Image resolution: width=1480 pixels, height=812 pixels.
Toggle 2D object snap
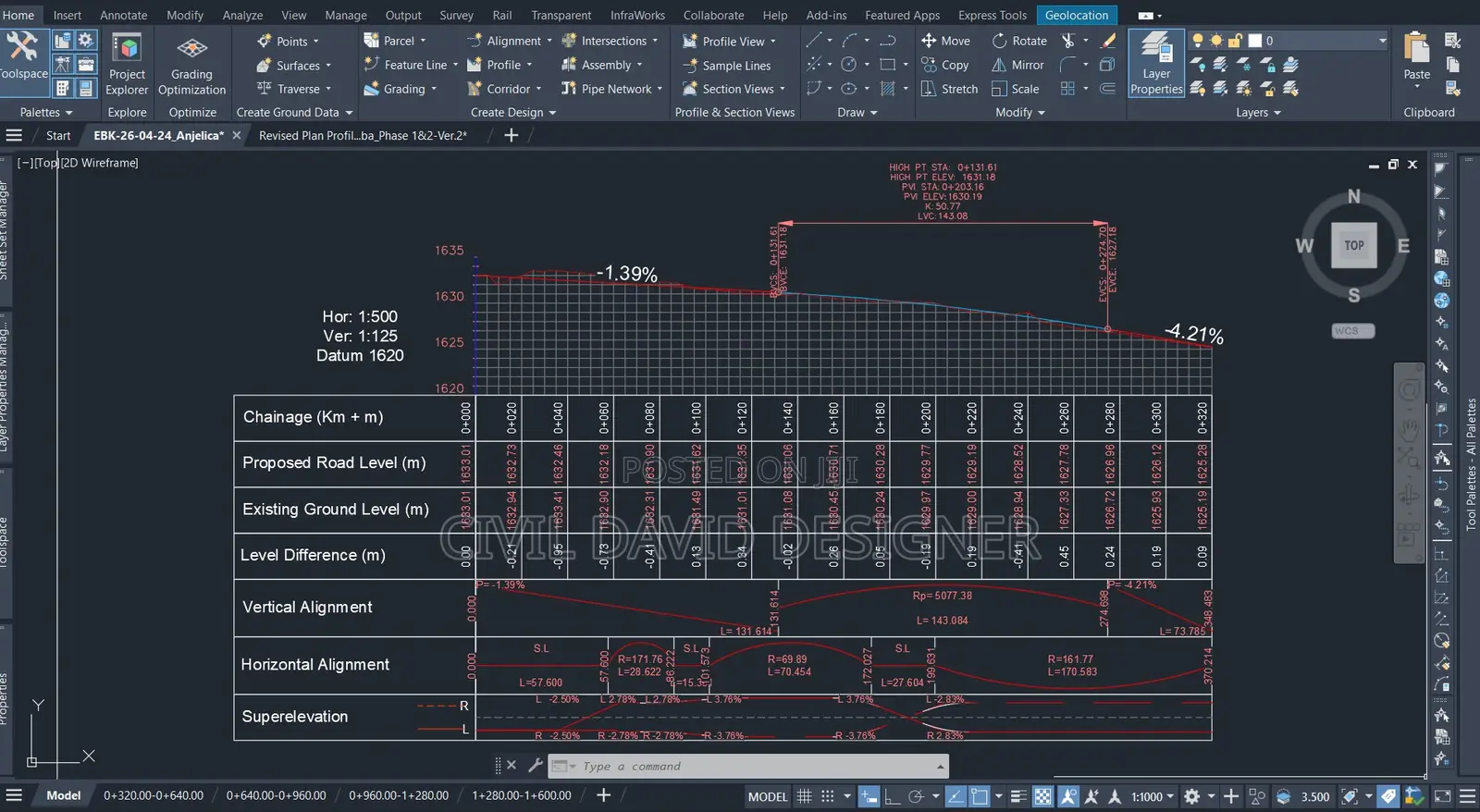coord(980,796)
